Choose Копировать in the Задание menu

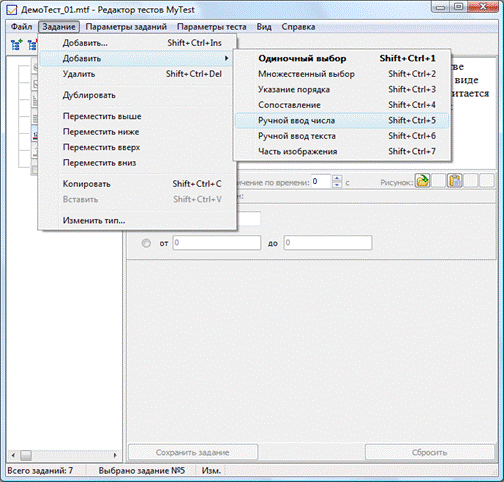pyautogui.click(x=137, y=184)
